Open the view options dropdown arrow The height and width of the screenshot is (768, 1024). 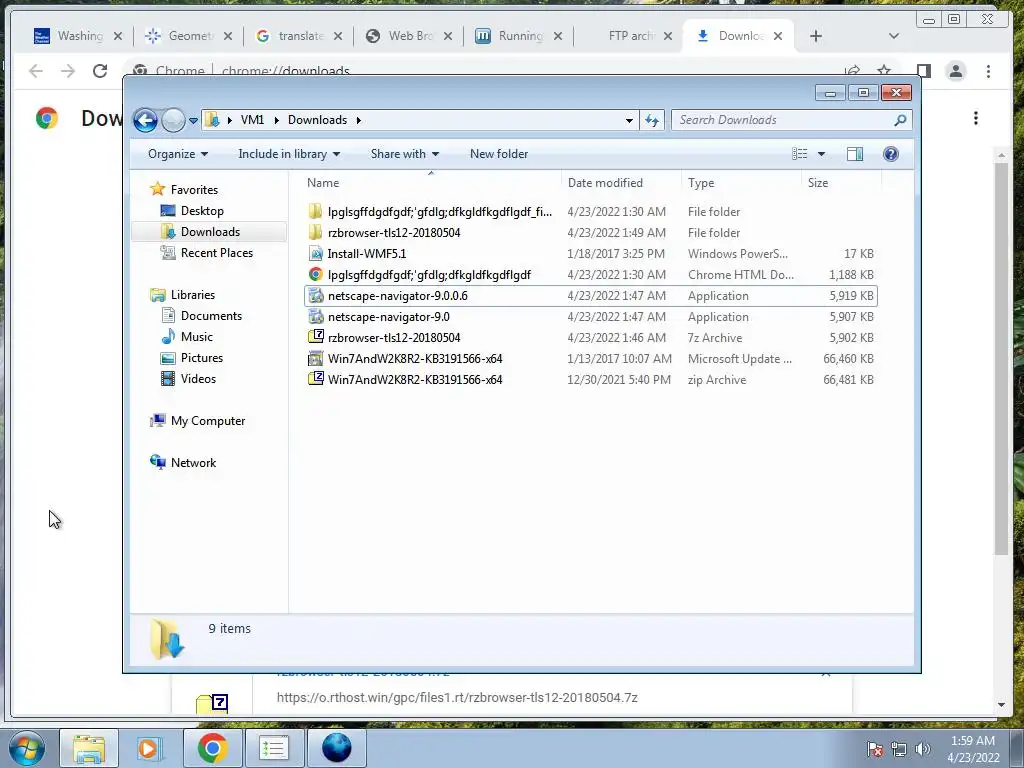[x=822, y=154]
